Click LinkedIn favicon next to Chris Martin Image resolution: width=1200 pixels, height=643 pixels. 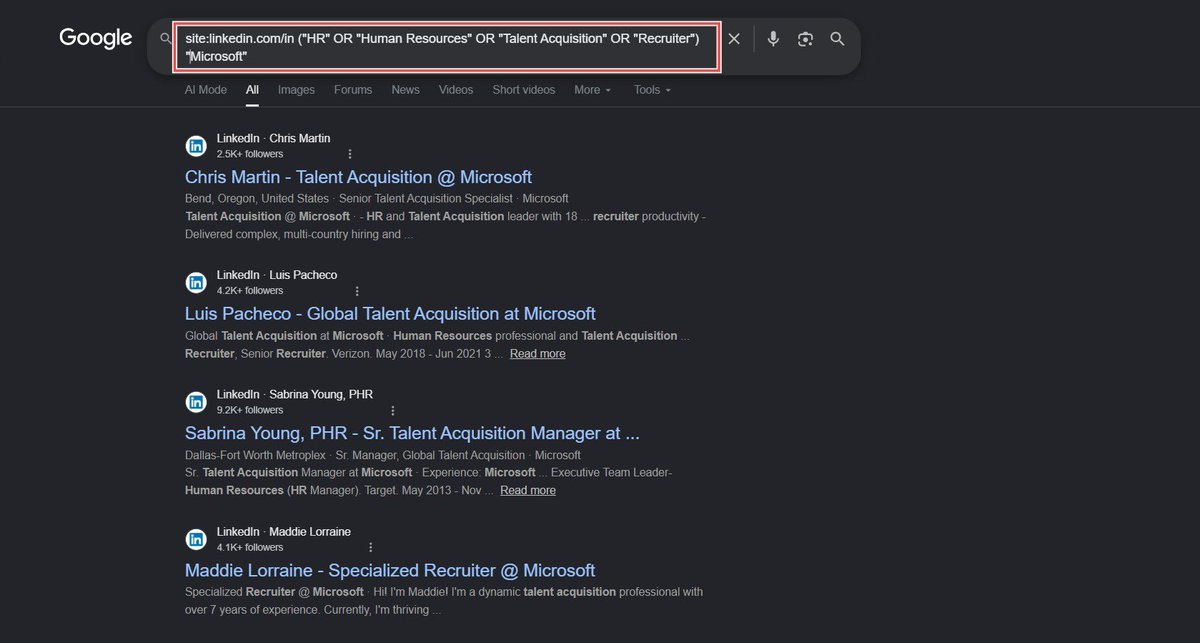[x=196, y=146]
